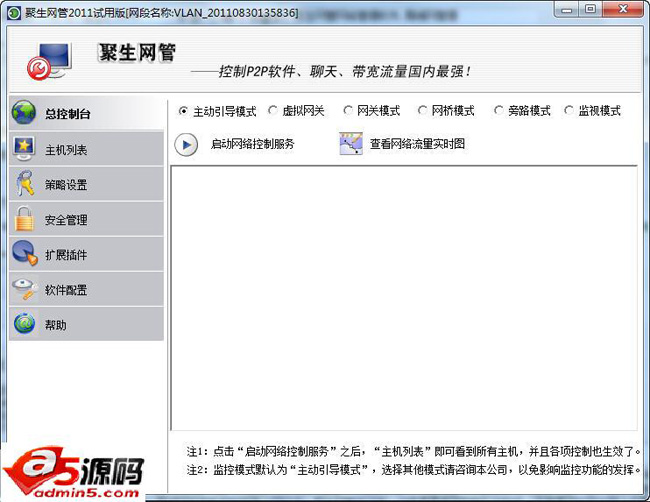Click the globe icon beside 总控制台
The width and height of the screenshot is (650, 502).
[x=24, y=112]
